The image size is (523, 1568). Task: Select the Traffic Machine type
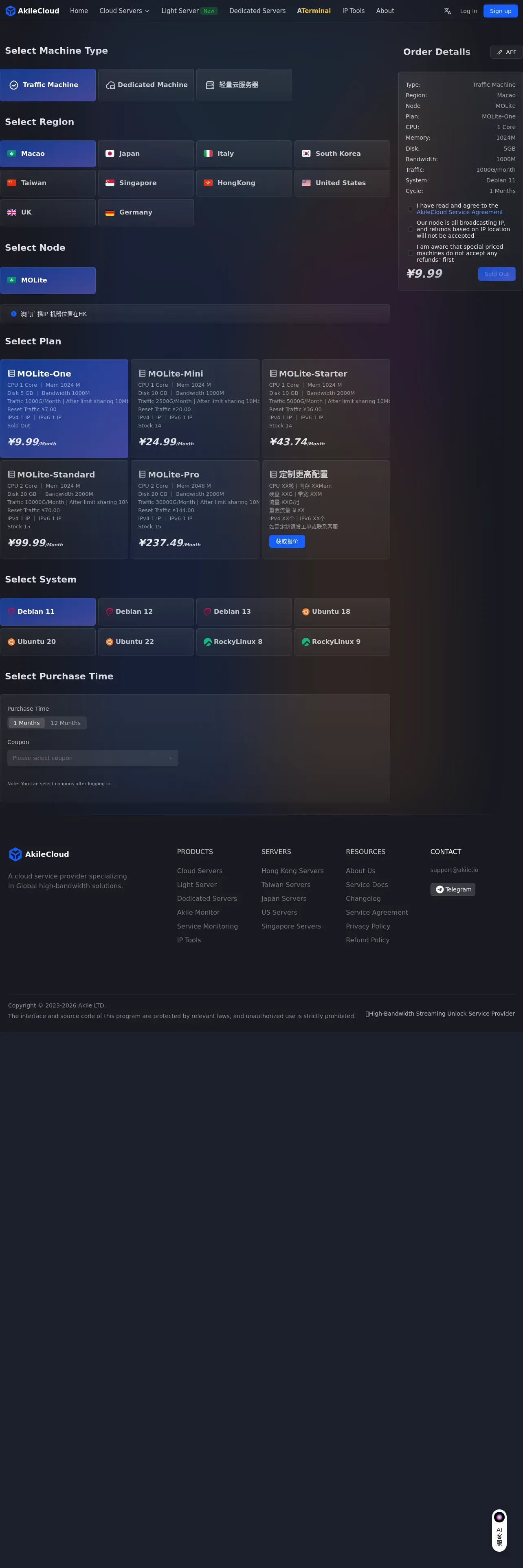click(x=48, y=85)
